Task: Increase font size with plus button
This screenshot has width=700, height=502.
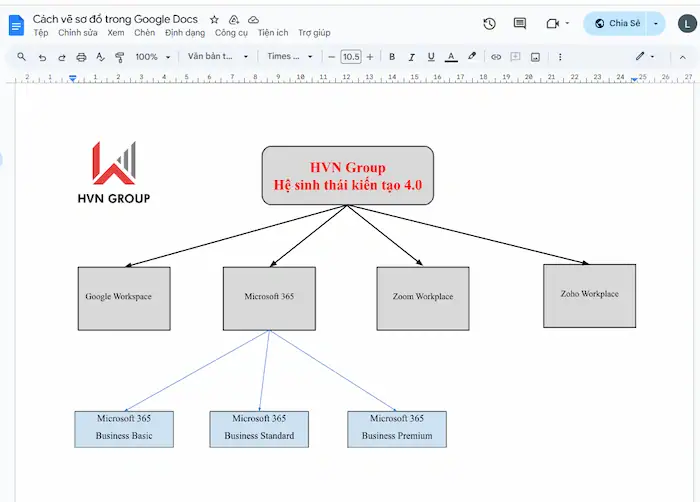Action: click(370, 57)
